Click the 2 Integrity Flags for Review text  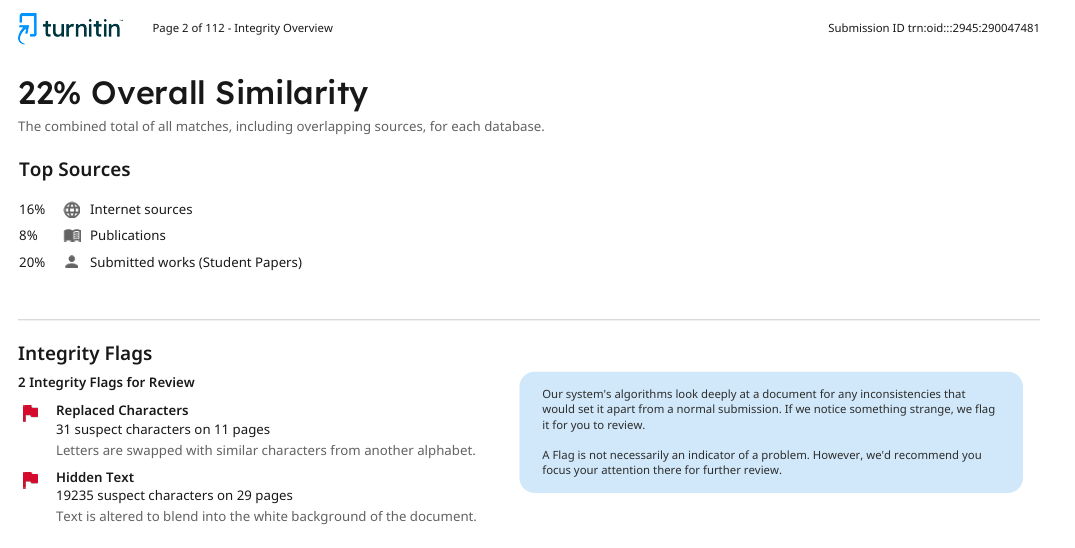[106, 383]
